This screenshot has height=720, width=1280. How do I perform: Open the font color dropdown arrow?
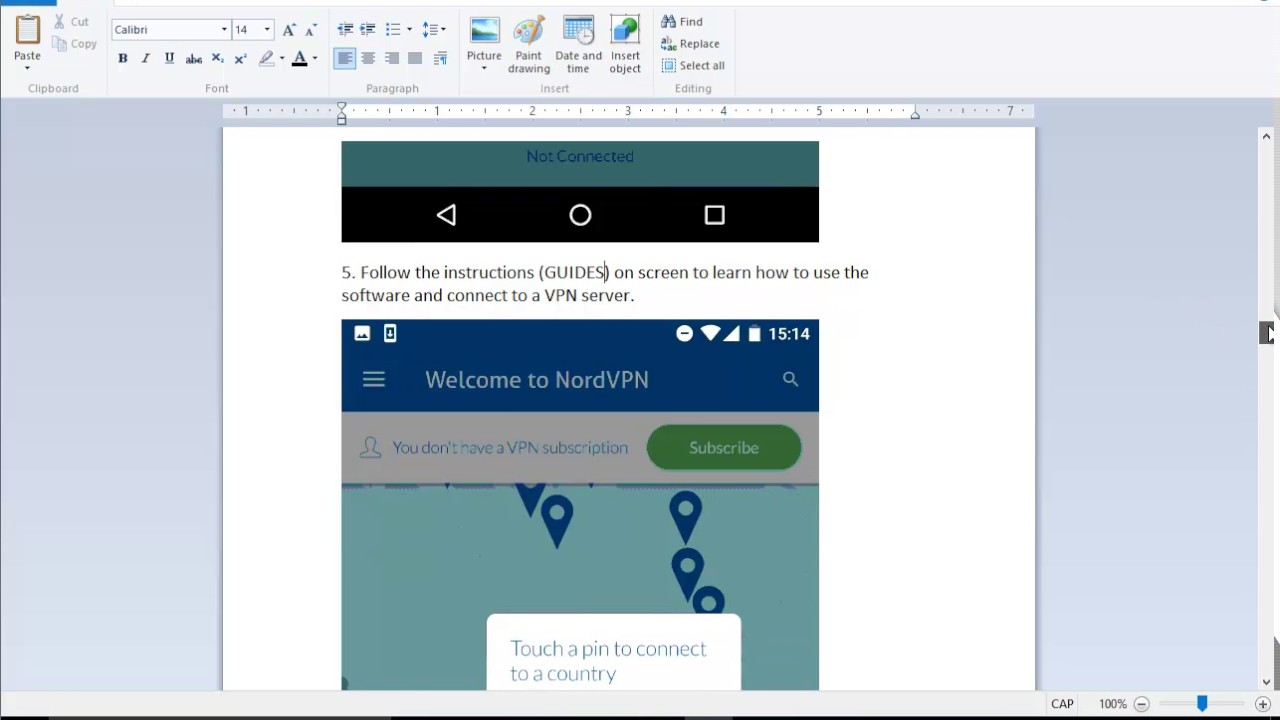coord(315,59)
